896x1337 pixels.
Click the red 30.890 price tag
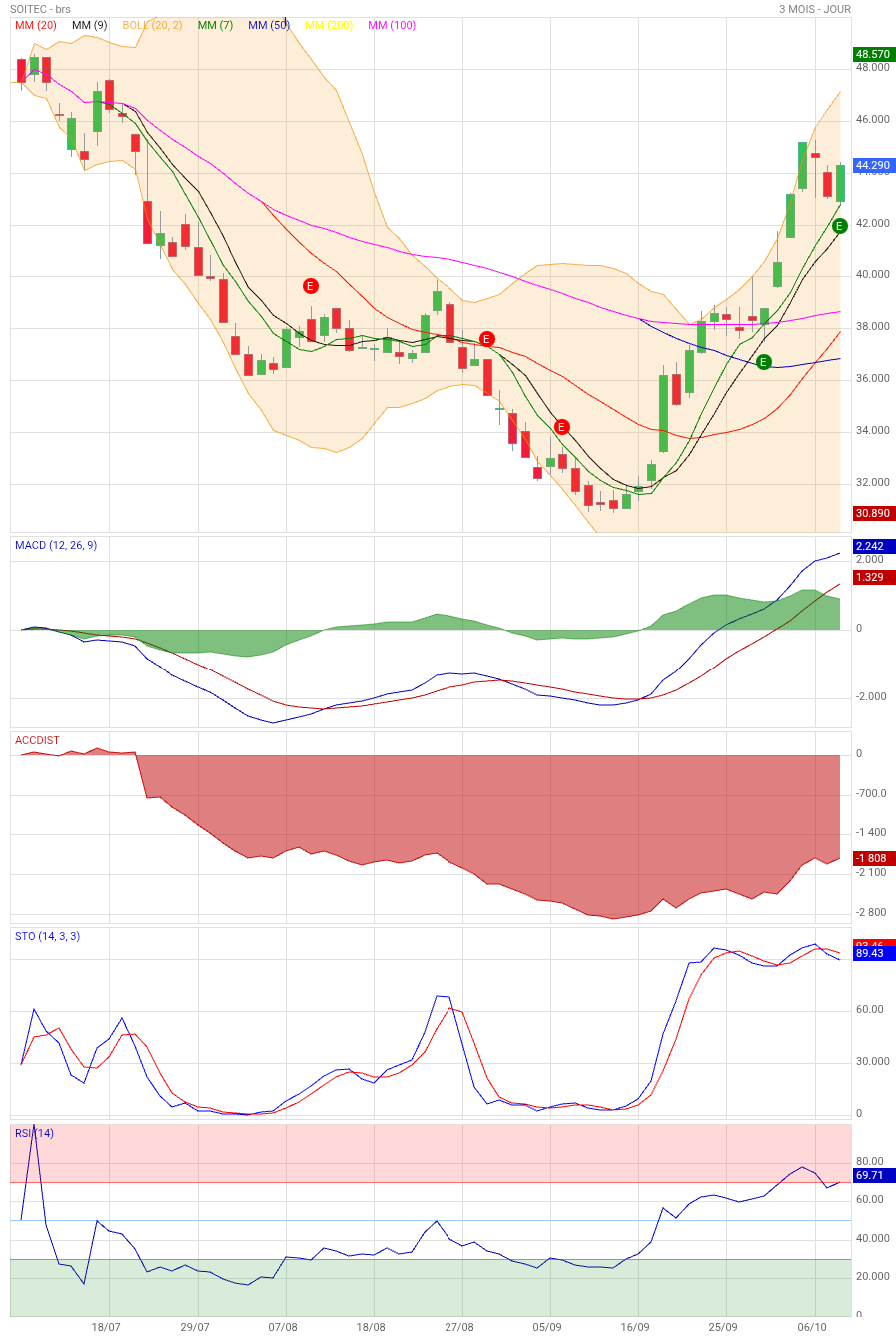[874, 513]
